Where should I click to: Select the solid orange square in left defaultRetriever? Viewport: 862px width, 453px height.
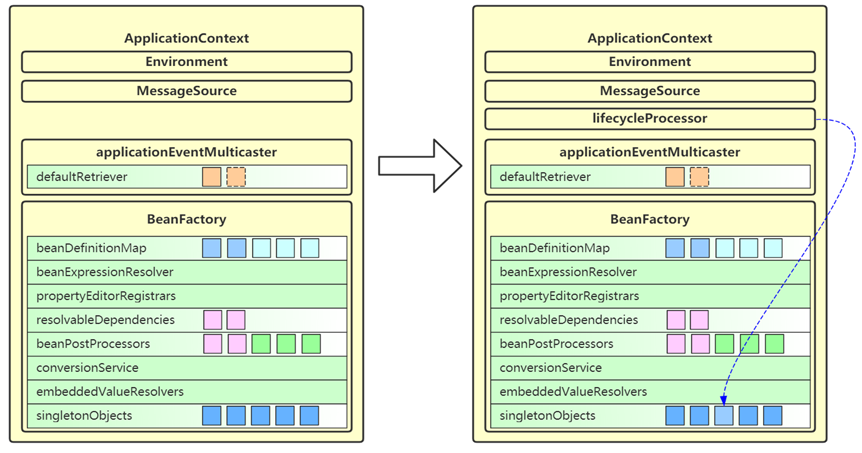coord(211,177)
